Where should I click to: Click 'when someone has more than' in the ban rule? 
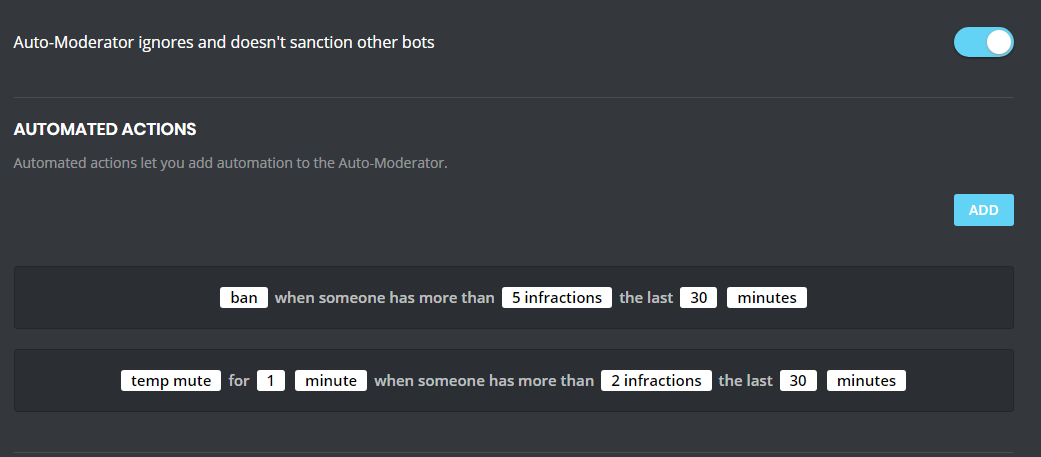point(385,297)
